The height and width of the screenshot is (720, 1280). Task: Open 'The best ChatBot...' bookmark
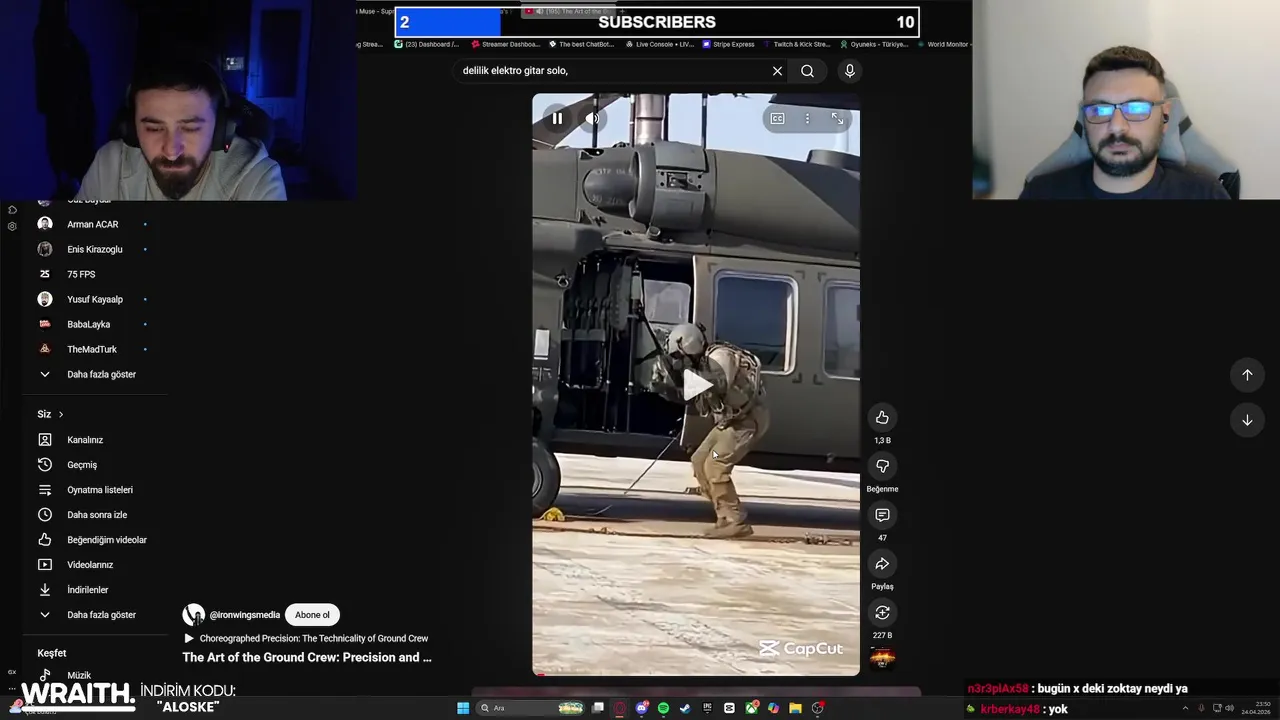(581, 44)
